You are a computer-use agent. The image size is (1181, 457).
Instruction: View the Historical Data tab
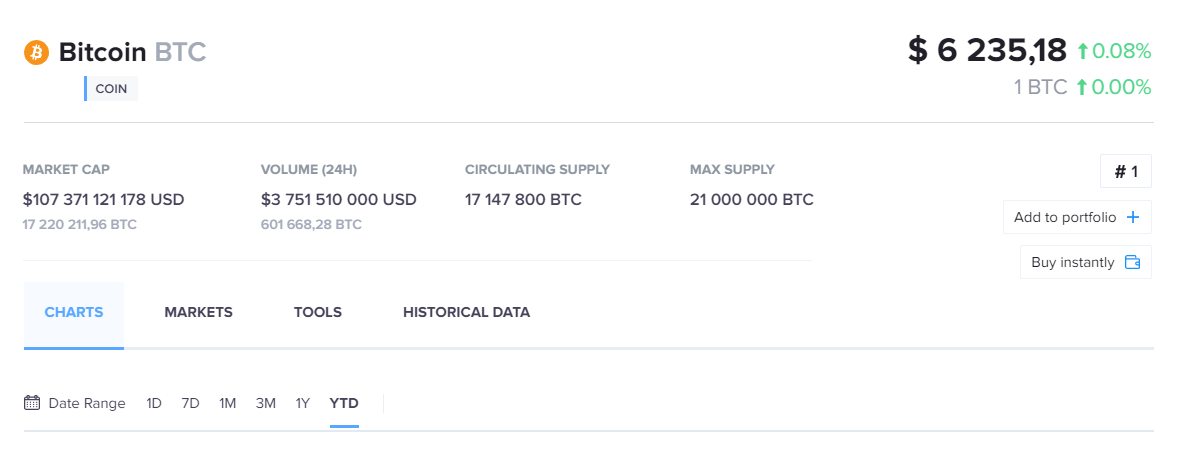466,312
